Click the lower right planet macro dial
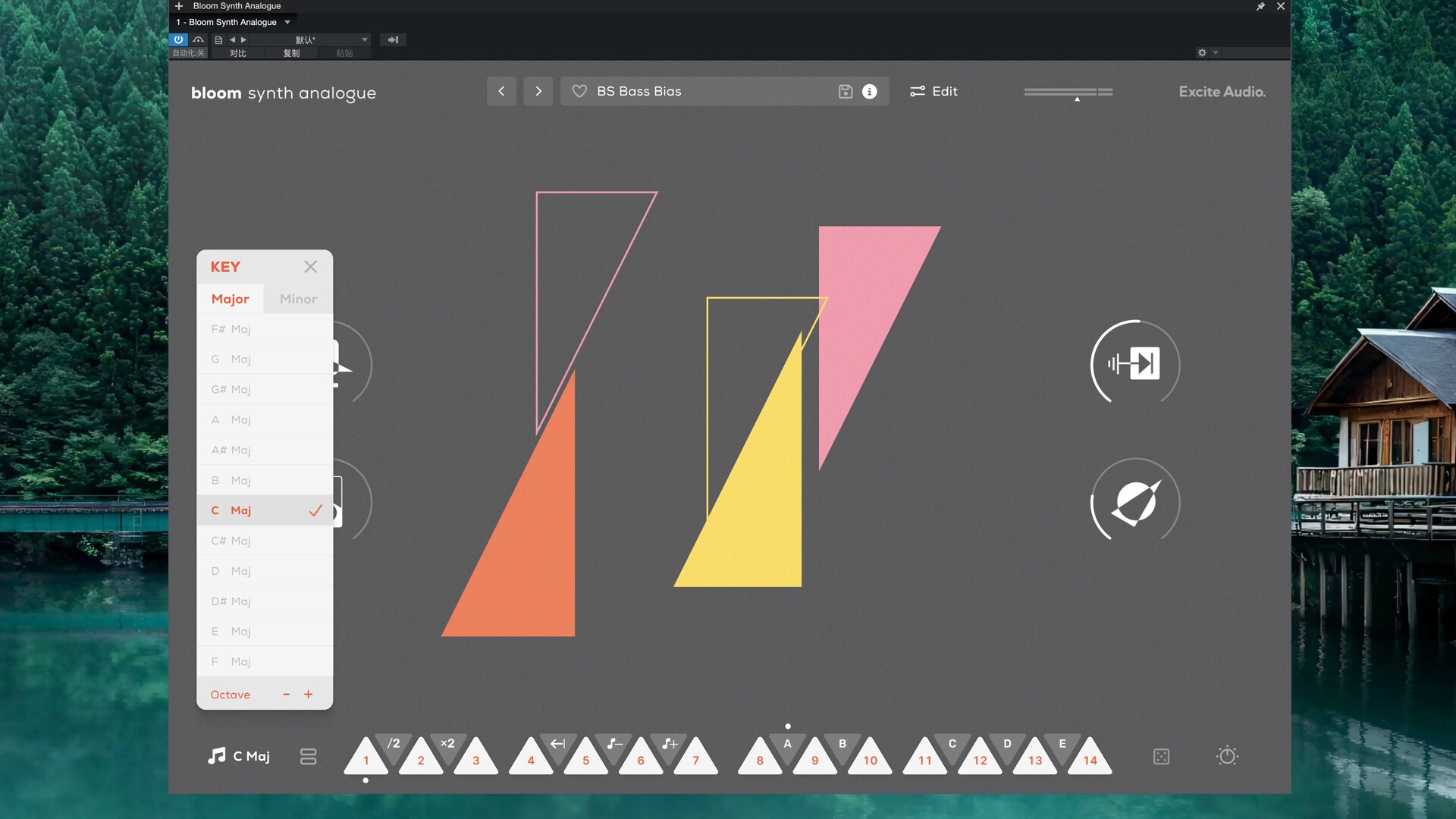The image size is (1456, 819). point(1135,501)
